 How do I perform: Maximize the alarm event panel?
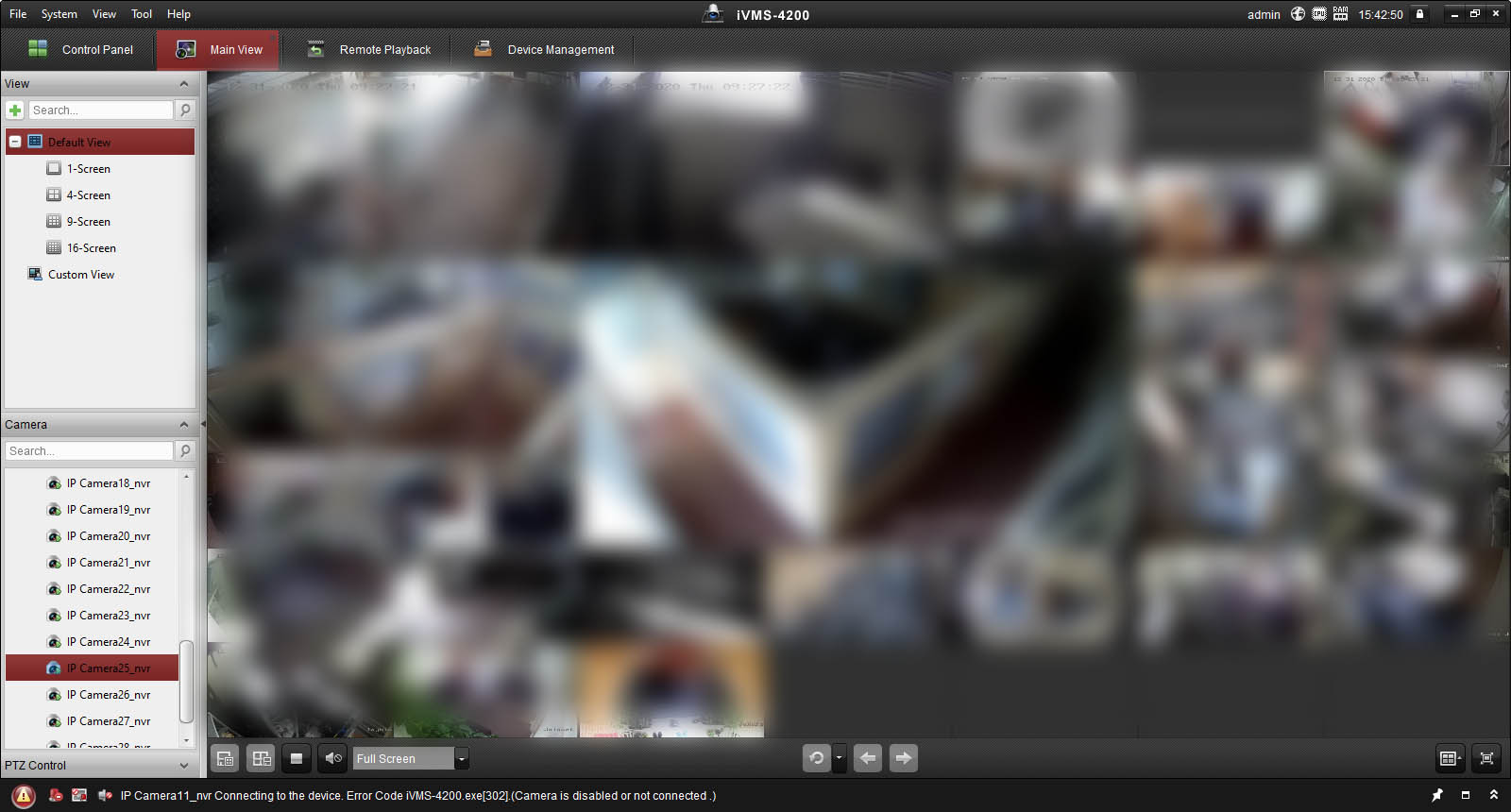click(x=1466, y=795)
